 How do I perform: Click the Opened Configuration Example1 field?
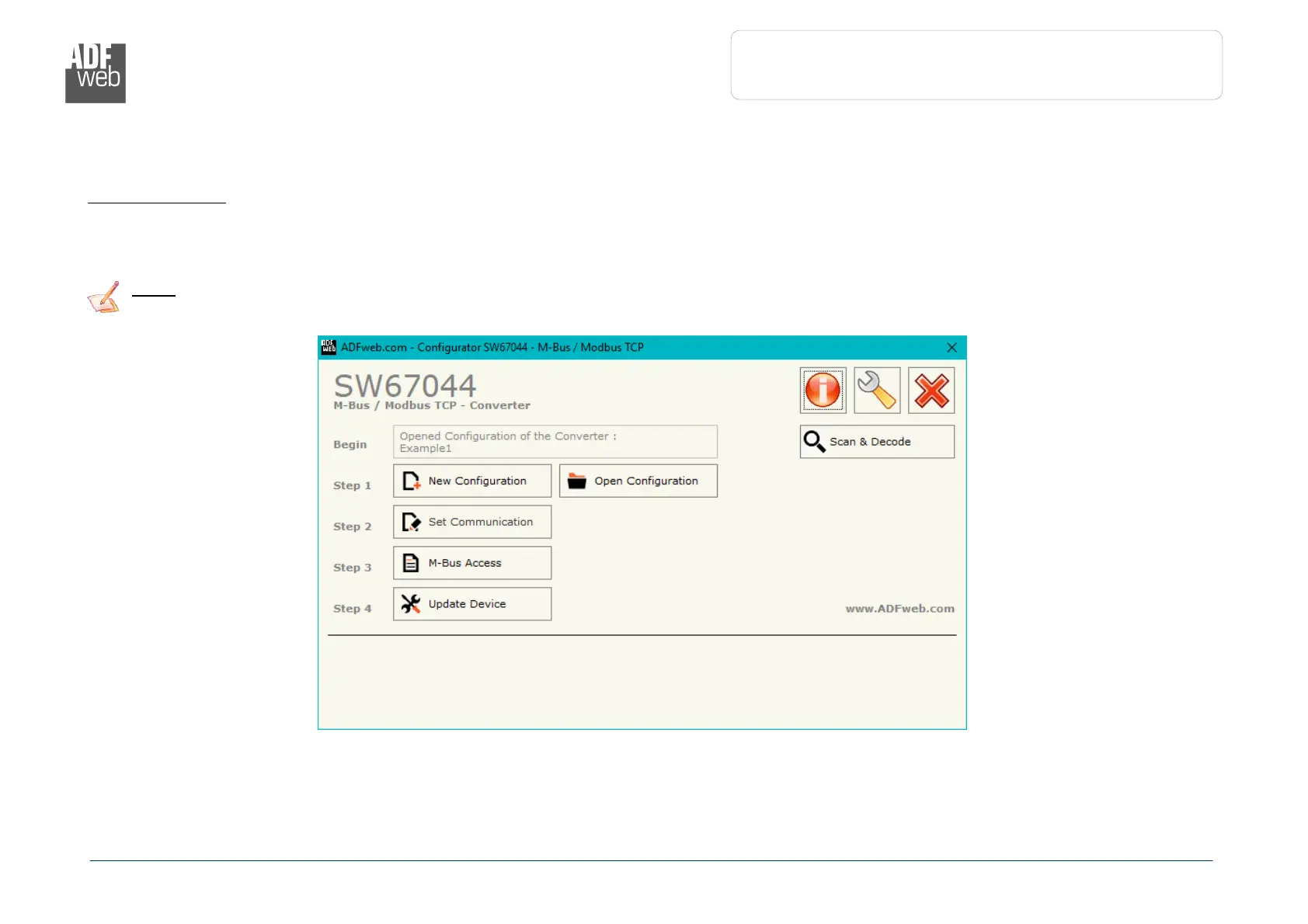pyautogui.click(x=555, y=442)
